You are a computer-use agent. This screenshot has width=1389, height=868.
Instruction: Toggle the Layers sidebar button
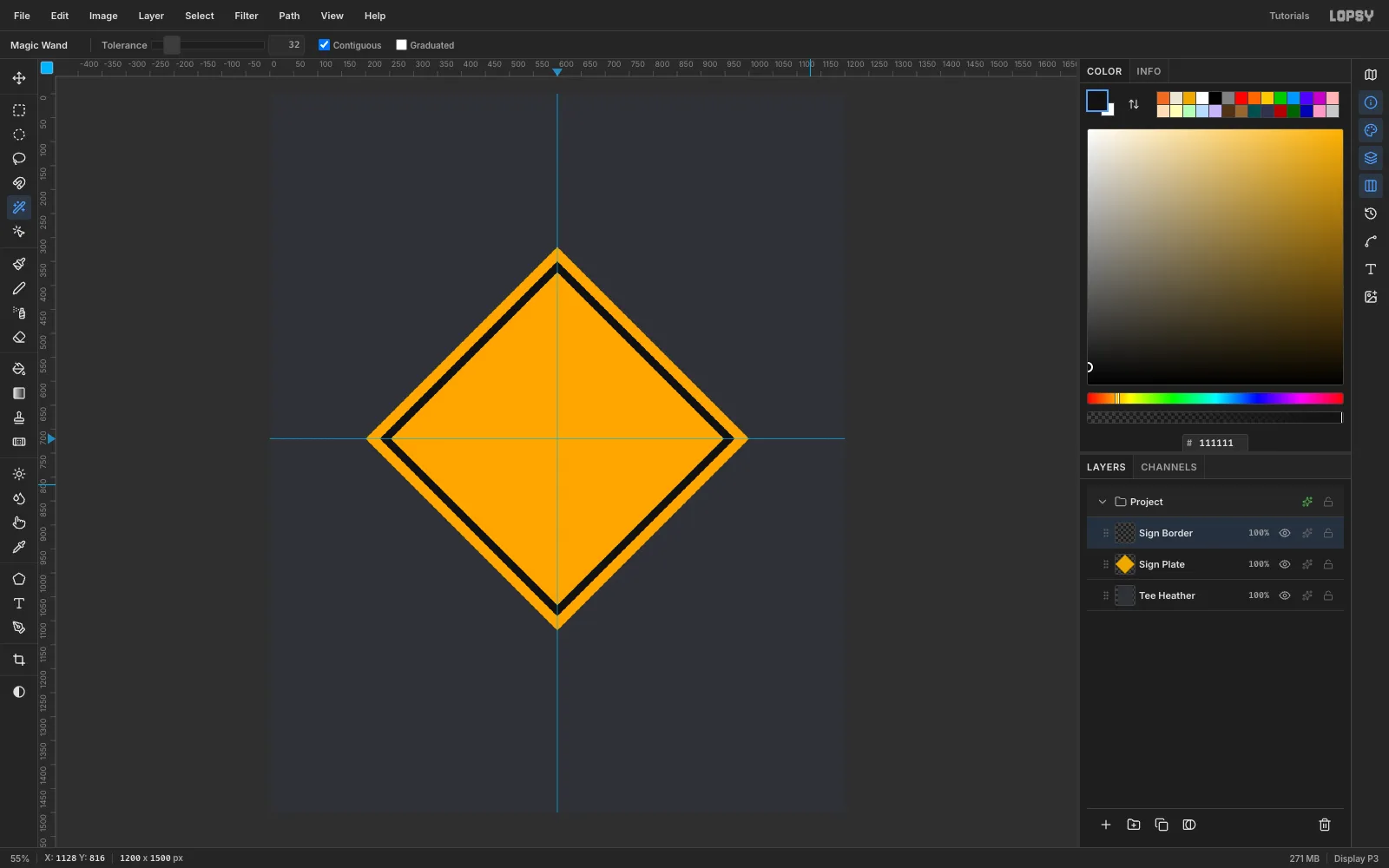click(1371, 158)
